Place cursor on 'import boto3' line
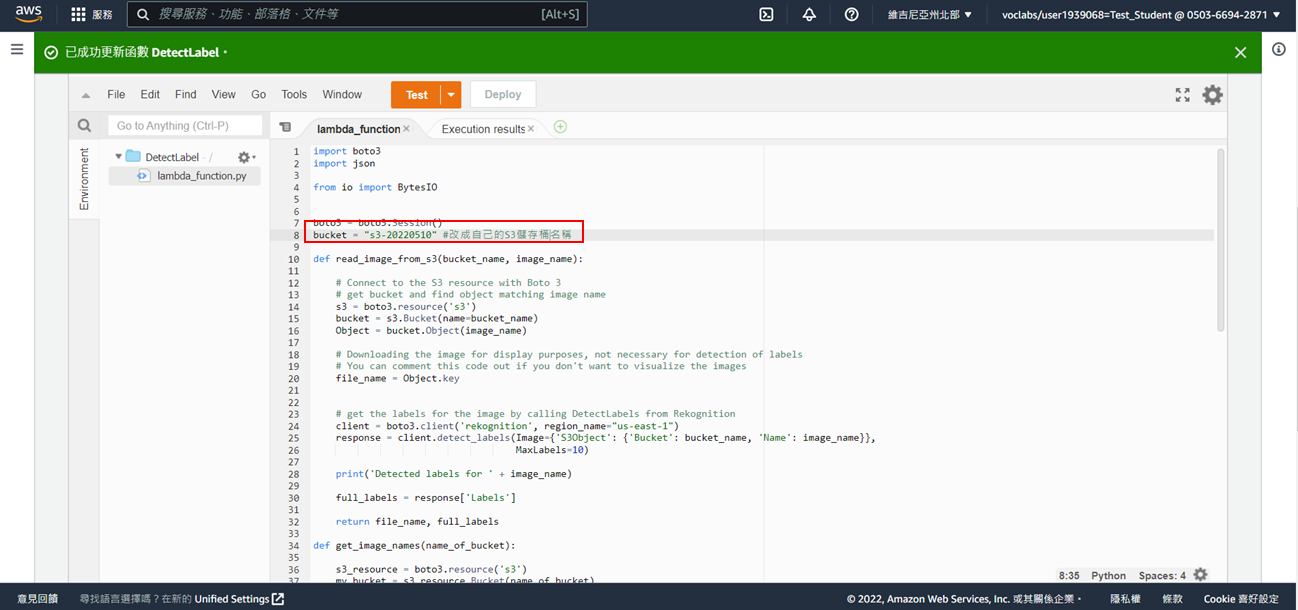The width and height of the screenshot is (1298, 610). click(347, 151)
